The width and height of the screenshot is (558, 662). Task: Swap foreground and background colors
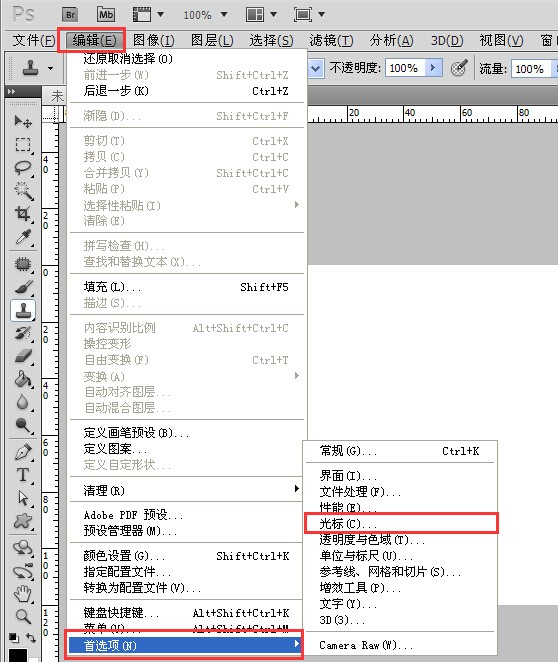(31, 637)
